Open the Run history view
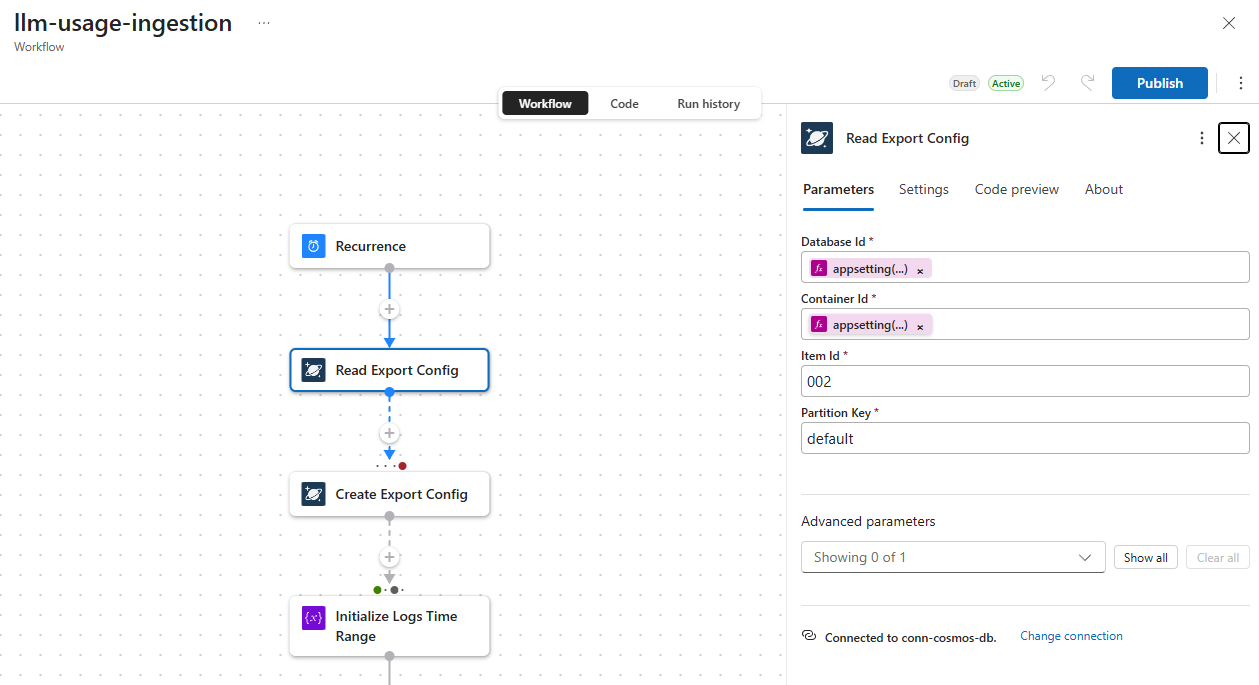 pos(709,103)
